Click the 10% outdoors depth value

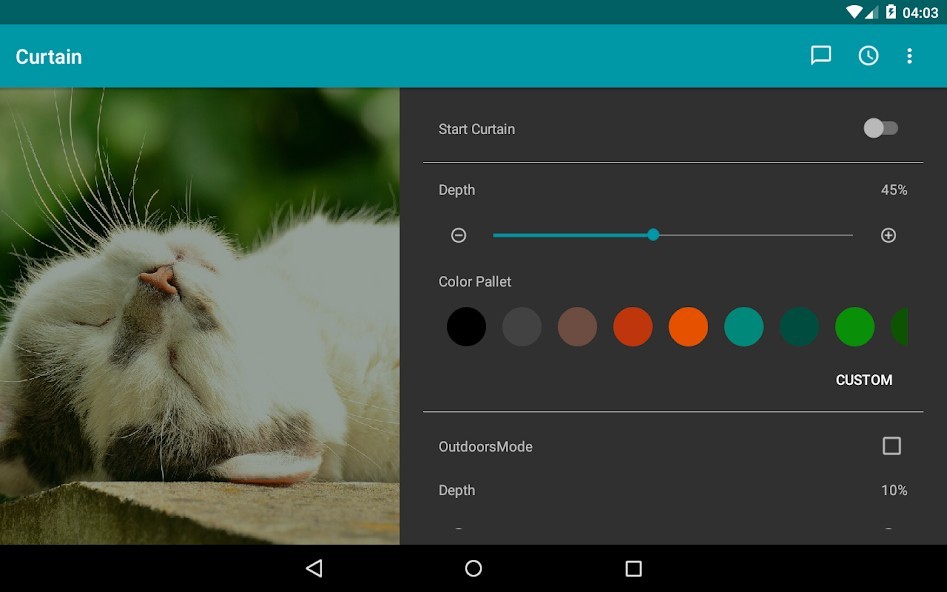(x=894, y=490)
